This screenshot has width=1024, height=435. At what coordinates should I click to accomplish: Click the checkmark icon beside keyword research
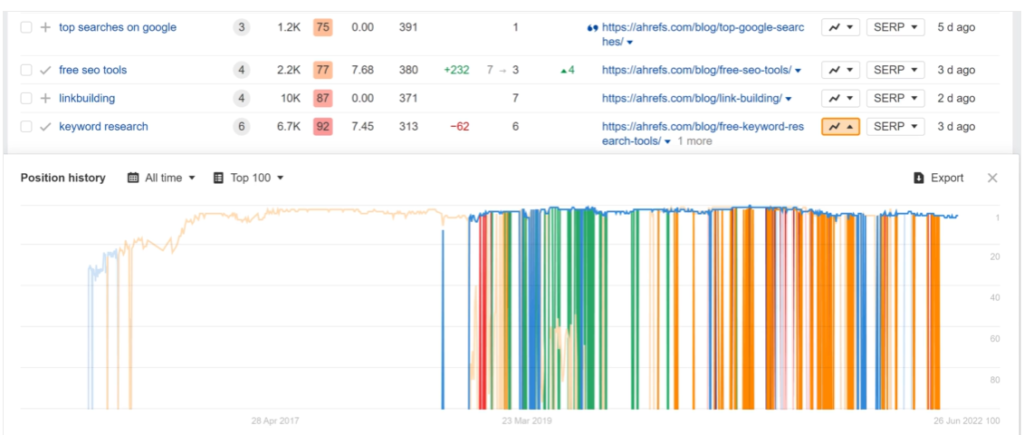click(x=45, y=127)
